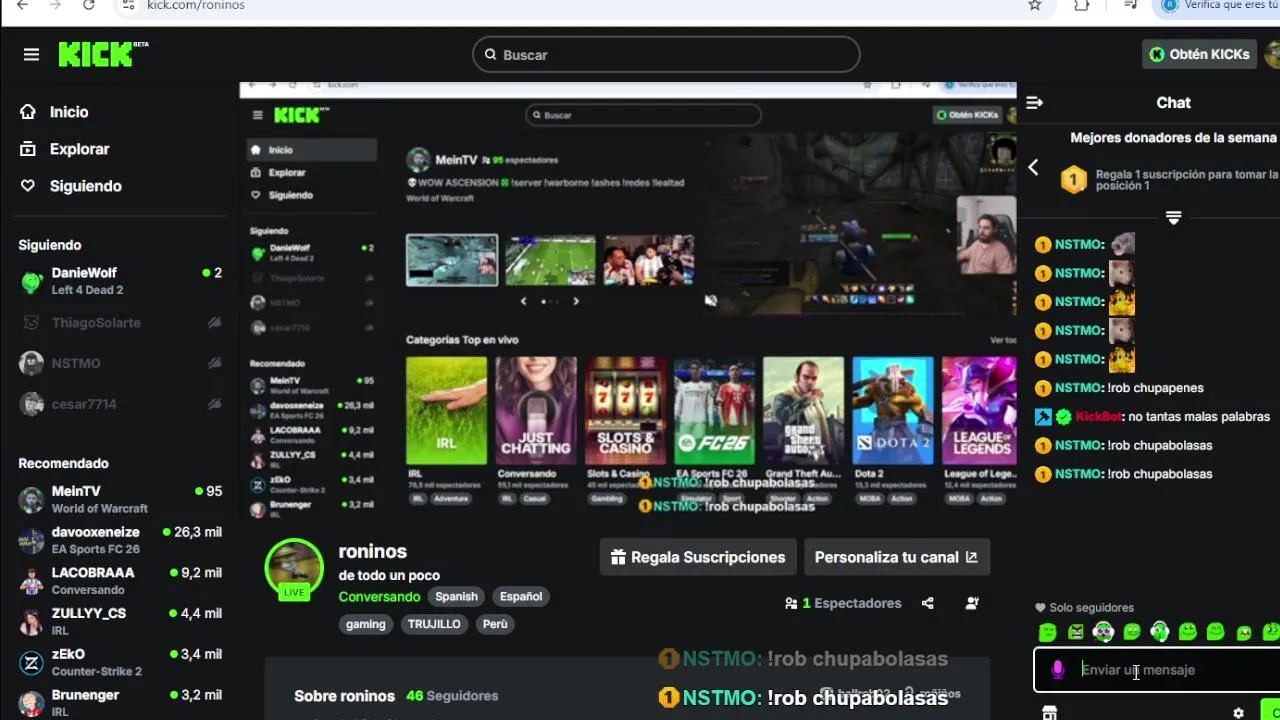Select the TRUJILLO tag

[434, 624]
